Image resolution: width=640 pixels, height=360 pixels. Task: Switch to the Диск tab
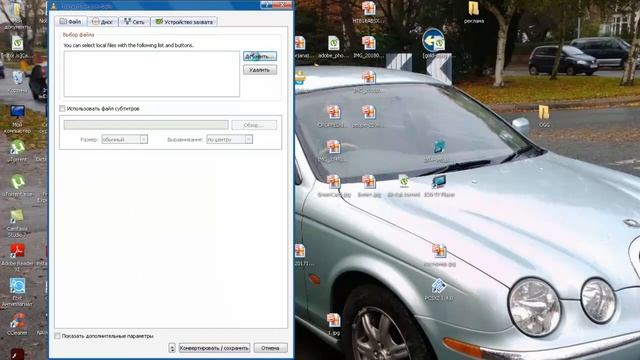102,22
